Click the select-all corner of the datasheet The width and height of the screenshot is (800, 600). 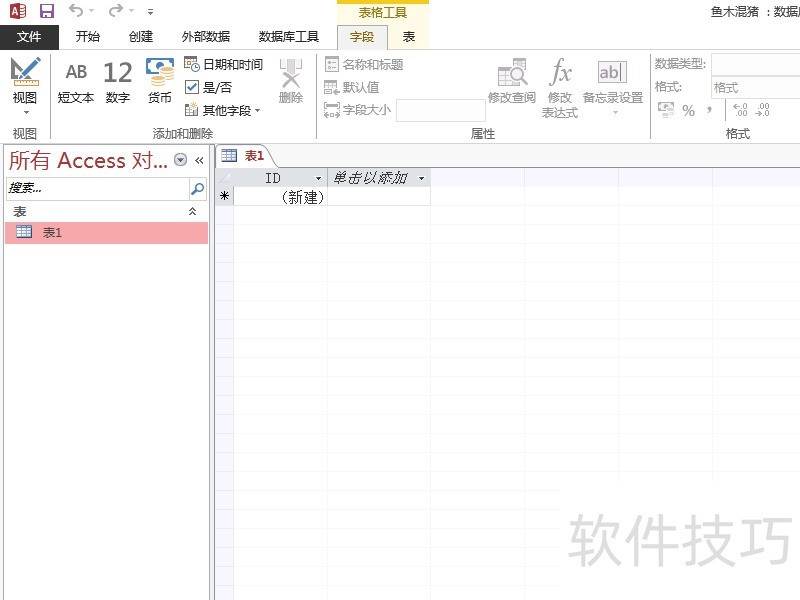click(x=224, y=178)
